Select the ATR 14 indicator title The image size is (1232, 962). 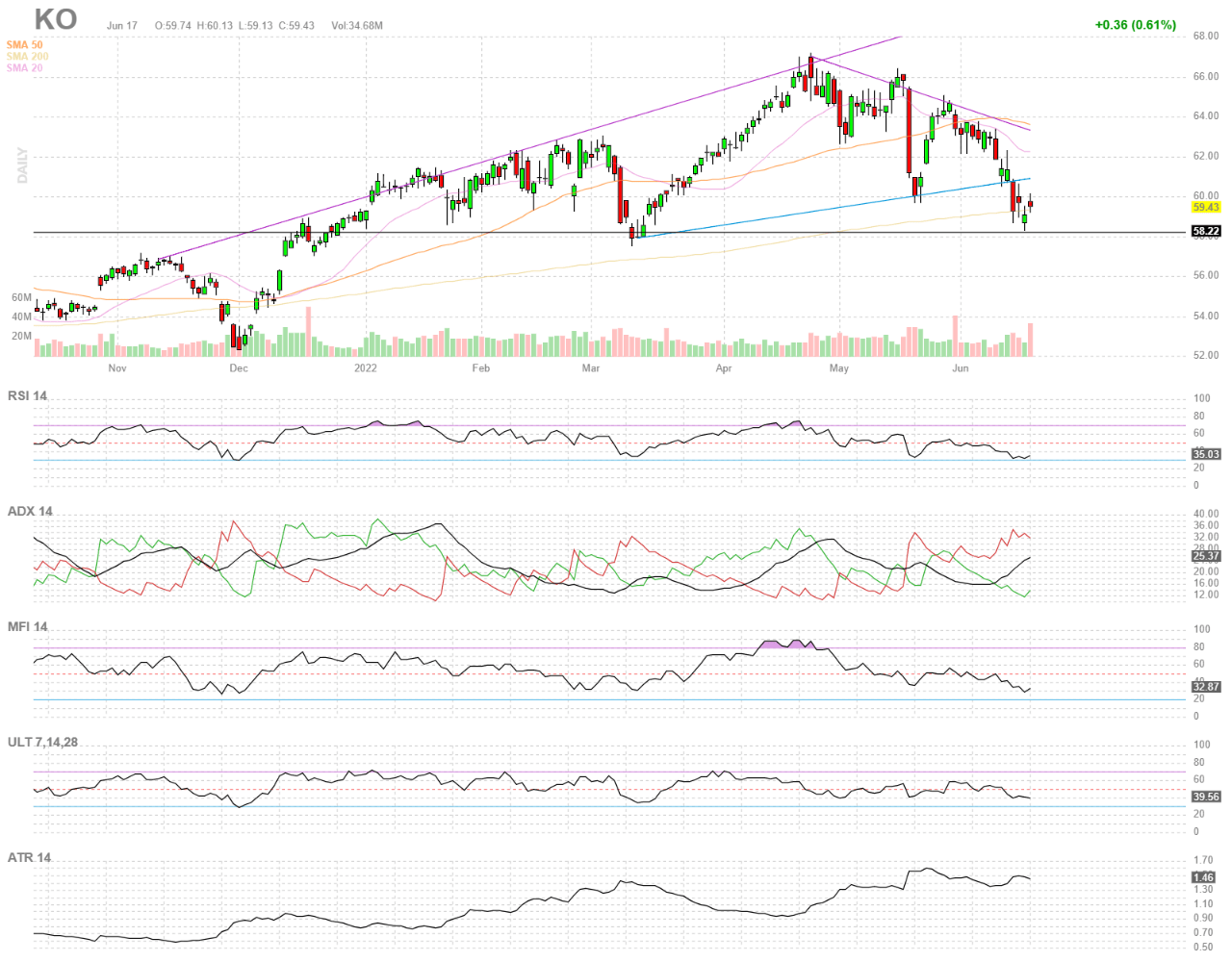point(30,858)
